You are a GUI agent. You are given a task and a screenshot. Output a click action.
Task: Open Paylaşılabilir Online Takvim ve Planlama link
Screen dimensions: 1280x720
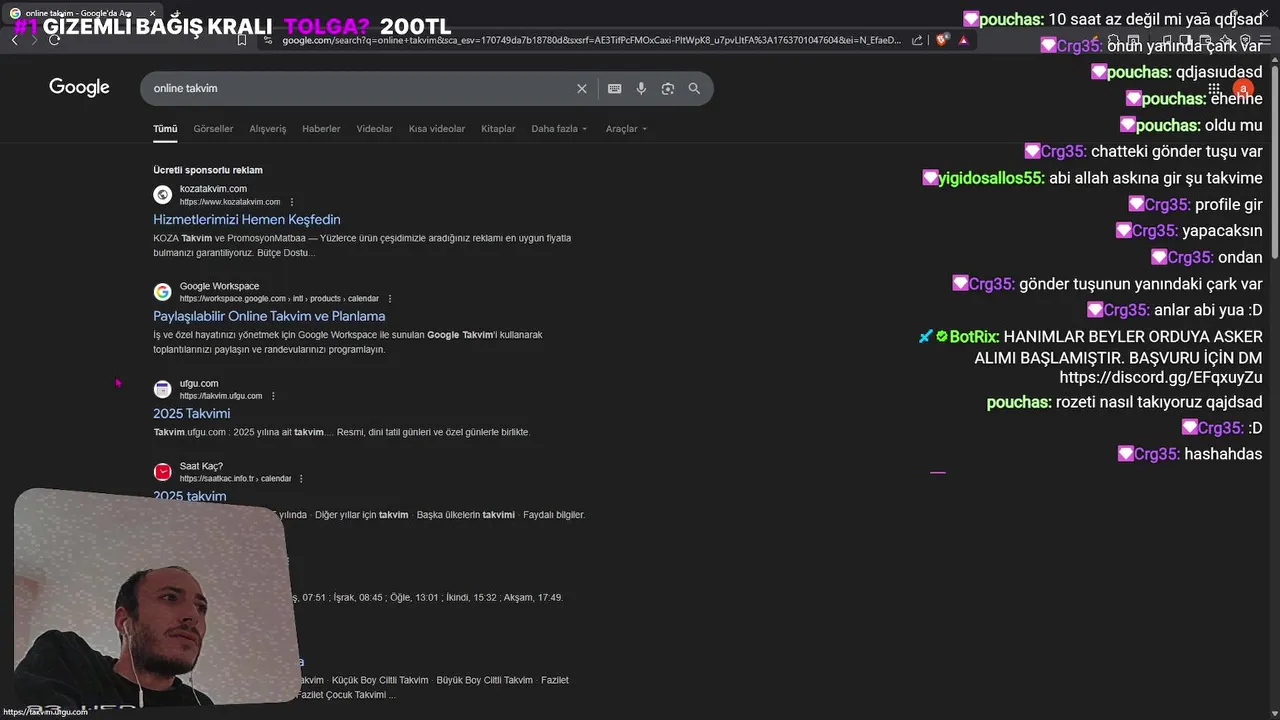point(269,316)
